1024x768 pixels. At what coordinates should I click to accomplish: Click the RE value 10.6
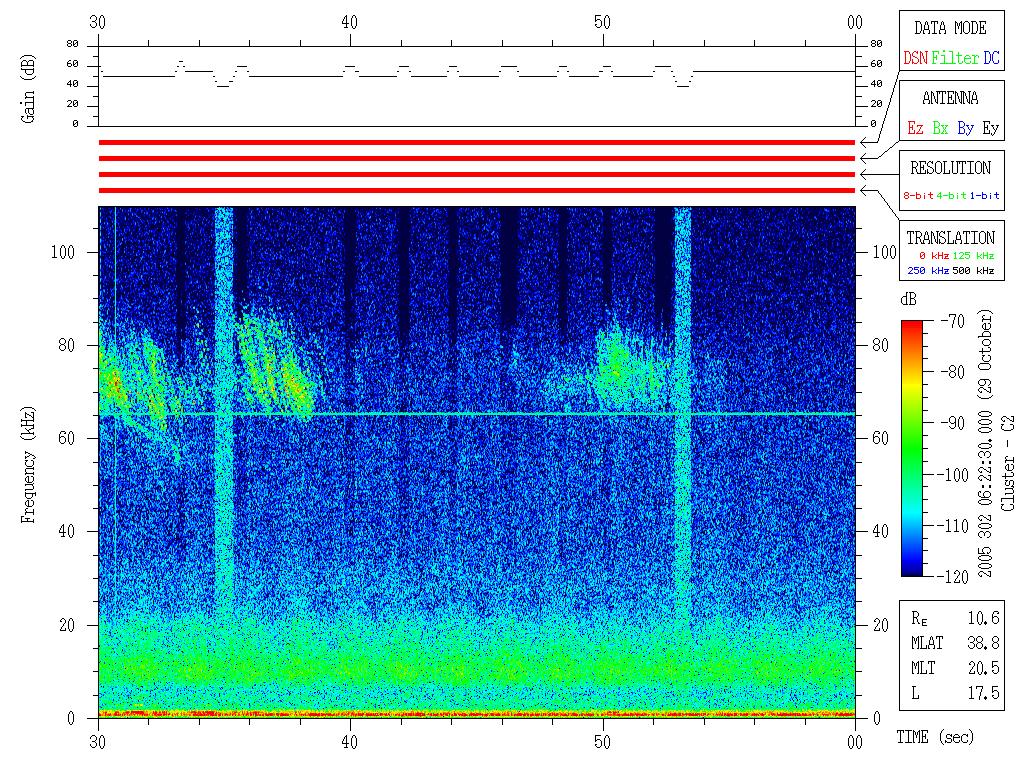point(983,618)
